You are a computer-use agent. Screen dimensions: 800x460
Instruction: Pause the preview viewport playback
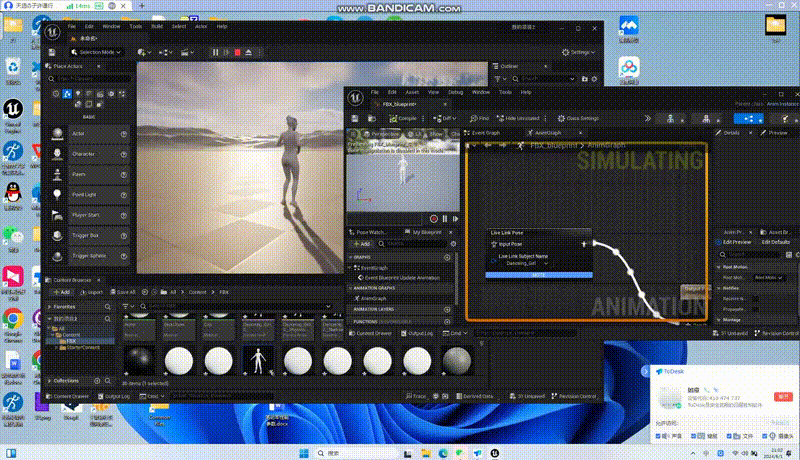pyautogui.click(x=445, y=219)
